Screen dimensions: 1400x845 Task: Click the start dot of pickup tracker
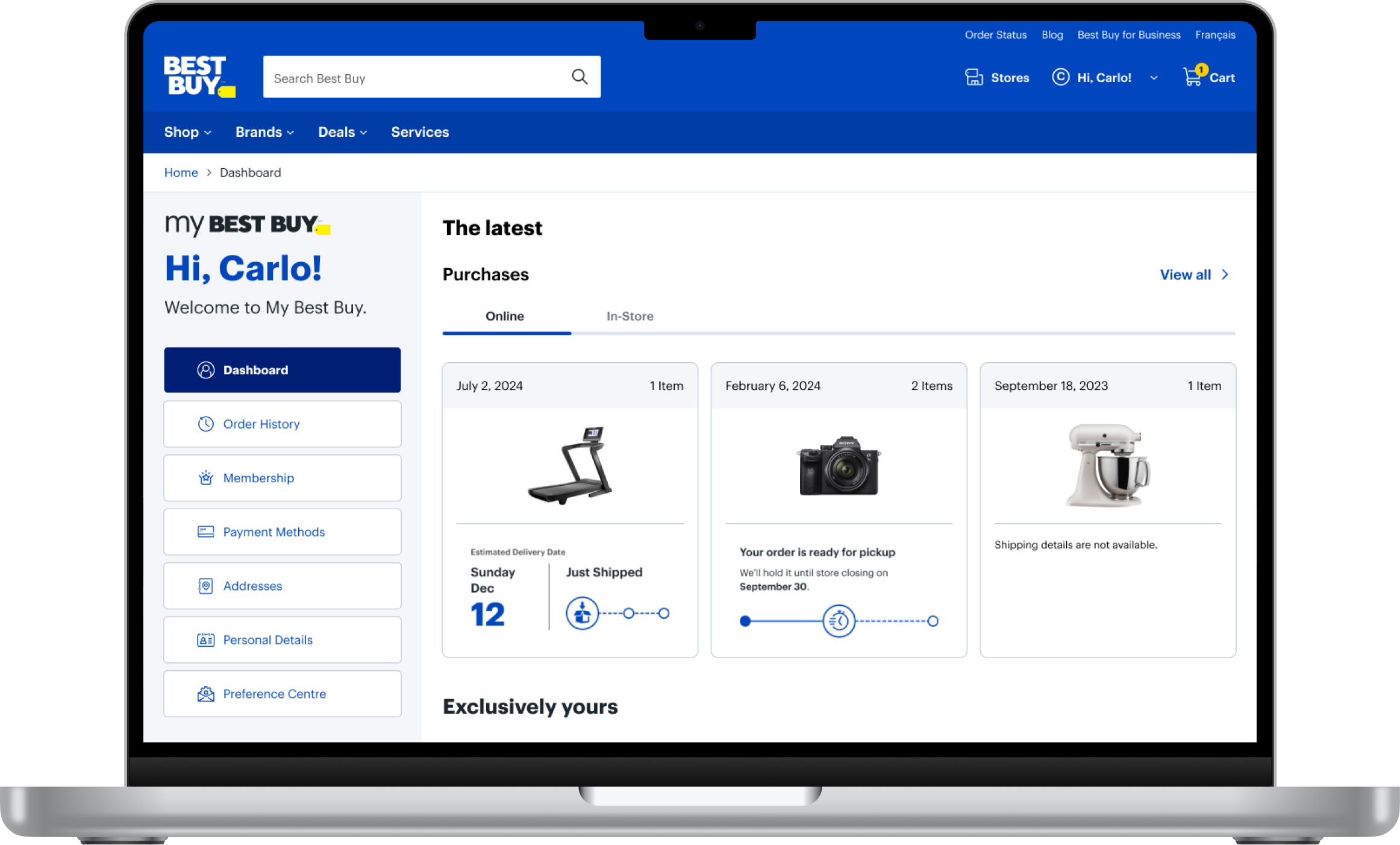745,621
